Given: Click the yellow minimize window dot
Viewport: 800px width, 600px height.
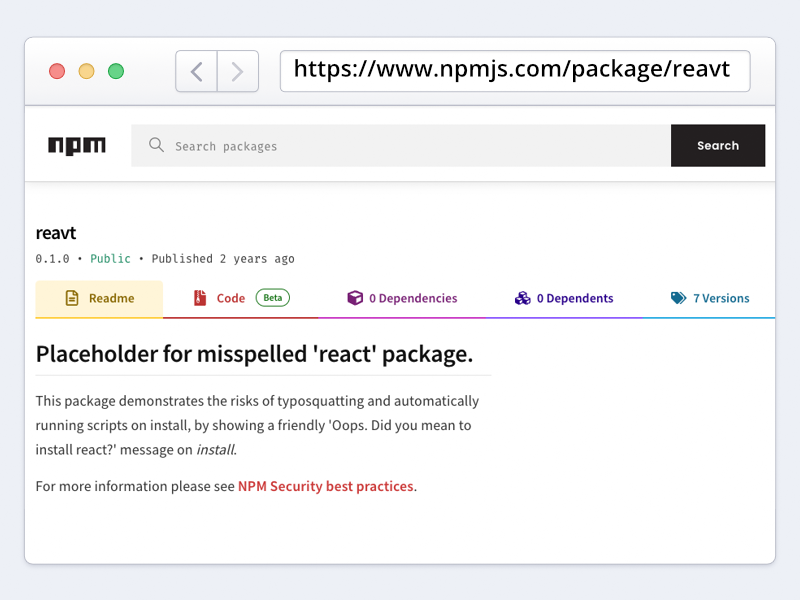Looking at the screenshot, I should coord(86,71).
